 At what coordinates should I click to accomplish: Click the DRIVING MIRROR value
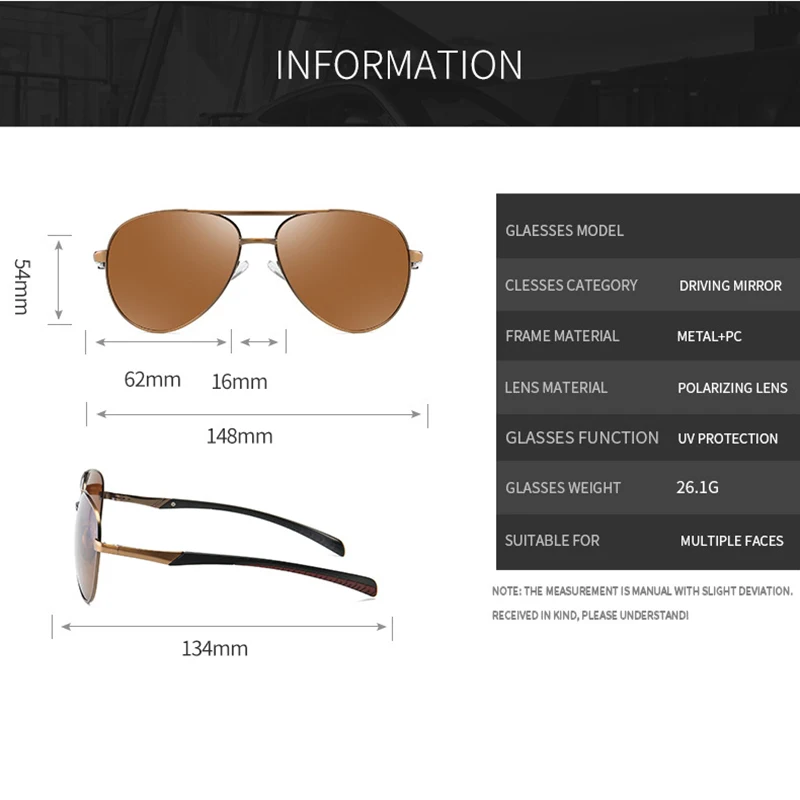click(x=730, y=286)
